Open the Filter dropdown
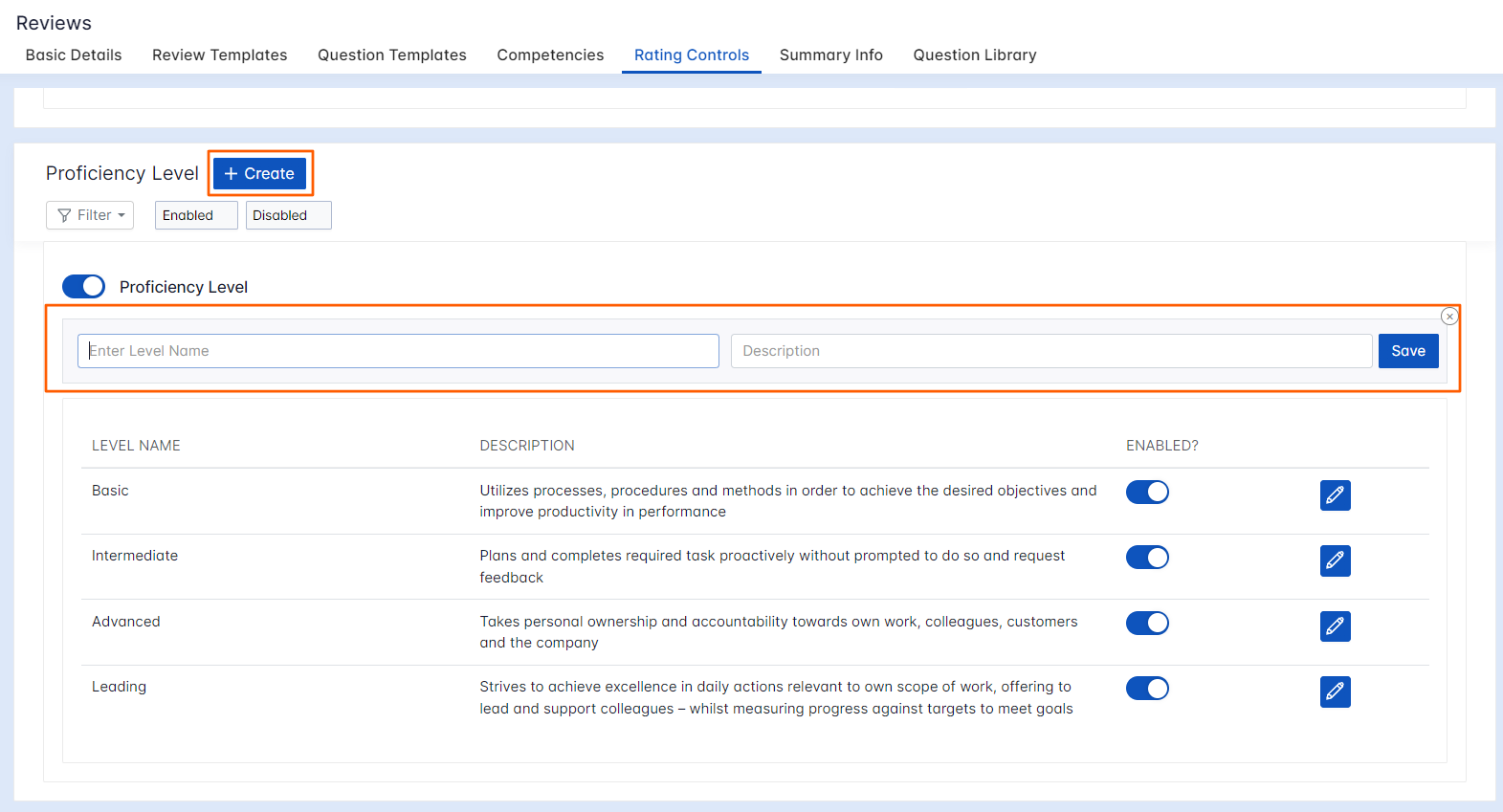The width and height of the screenshot is (1503, 812). pyautogui.click(x=90, y=215)
